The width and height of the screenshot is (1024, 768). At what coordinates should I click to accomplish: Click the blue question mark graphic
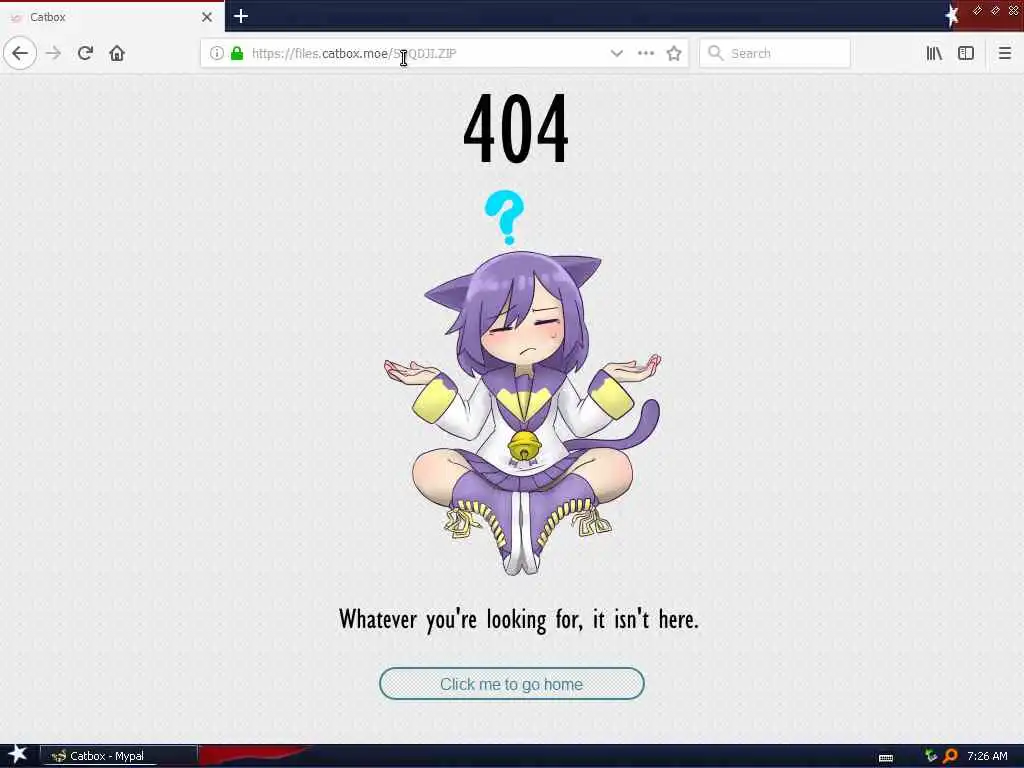(x=504, y=217)
